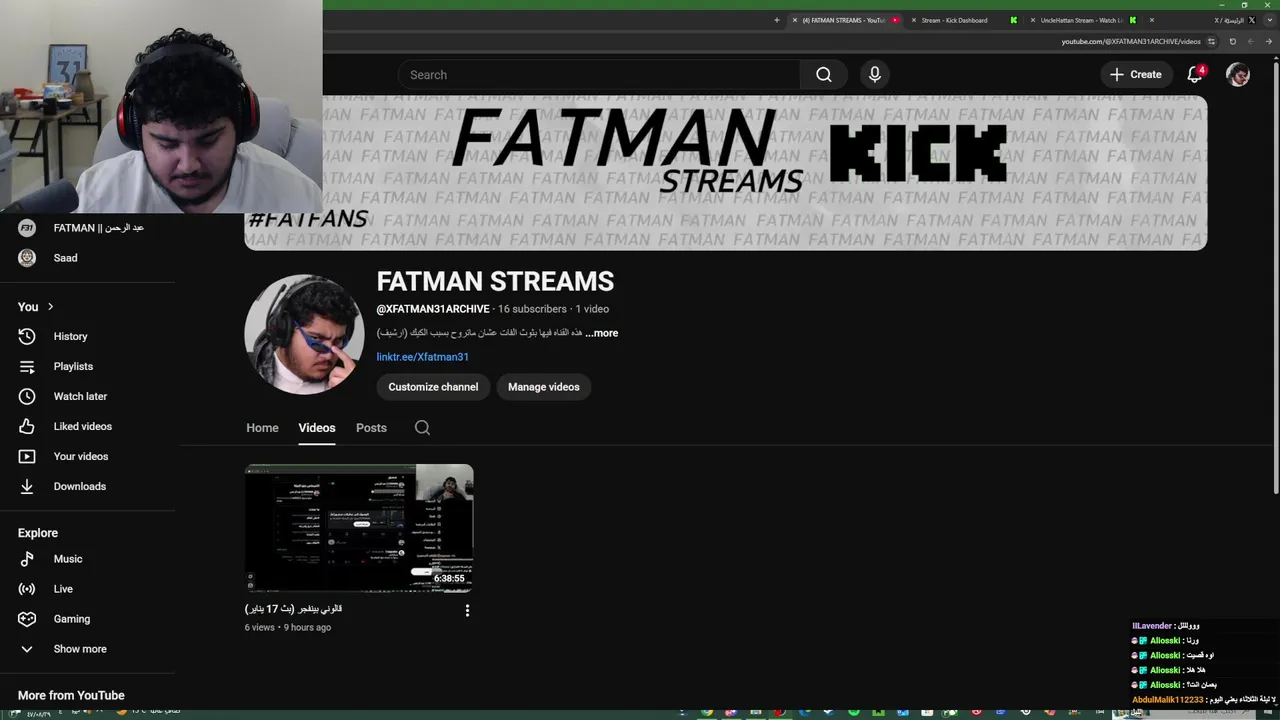
Task: Click the FATMAN STREAMS channel profile picture
Action: pyautogui.click(x=304, y=334)
